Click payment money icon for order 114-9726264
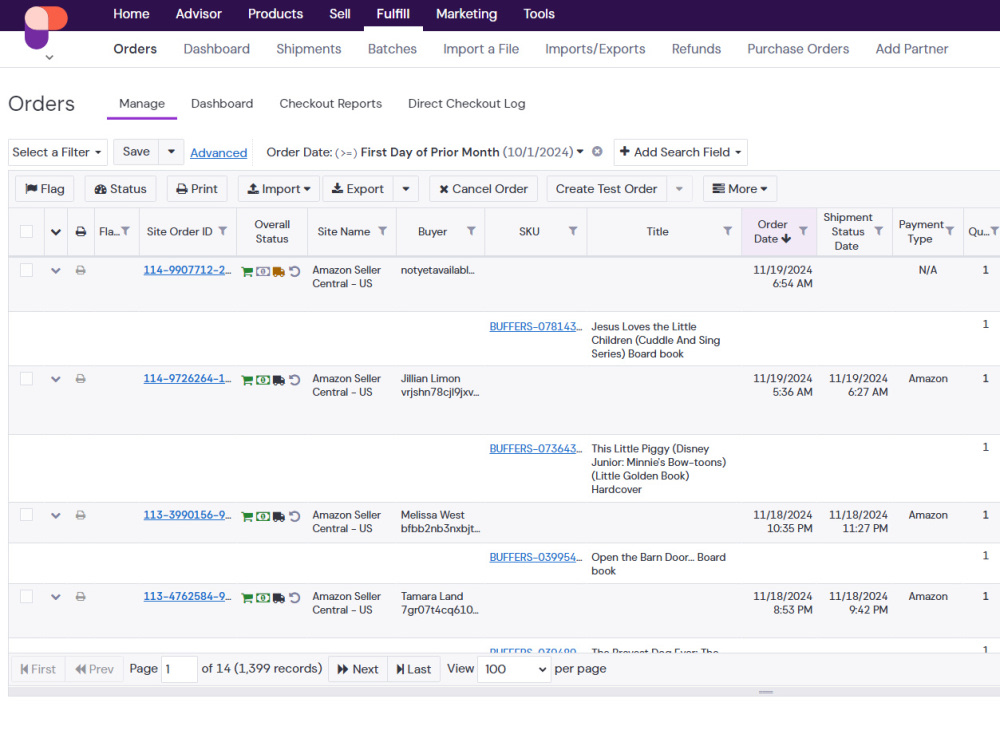 coord(263,380)
